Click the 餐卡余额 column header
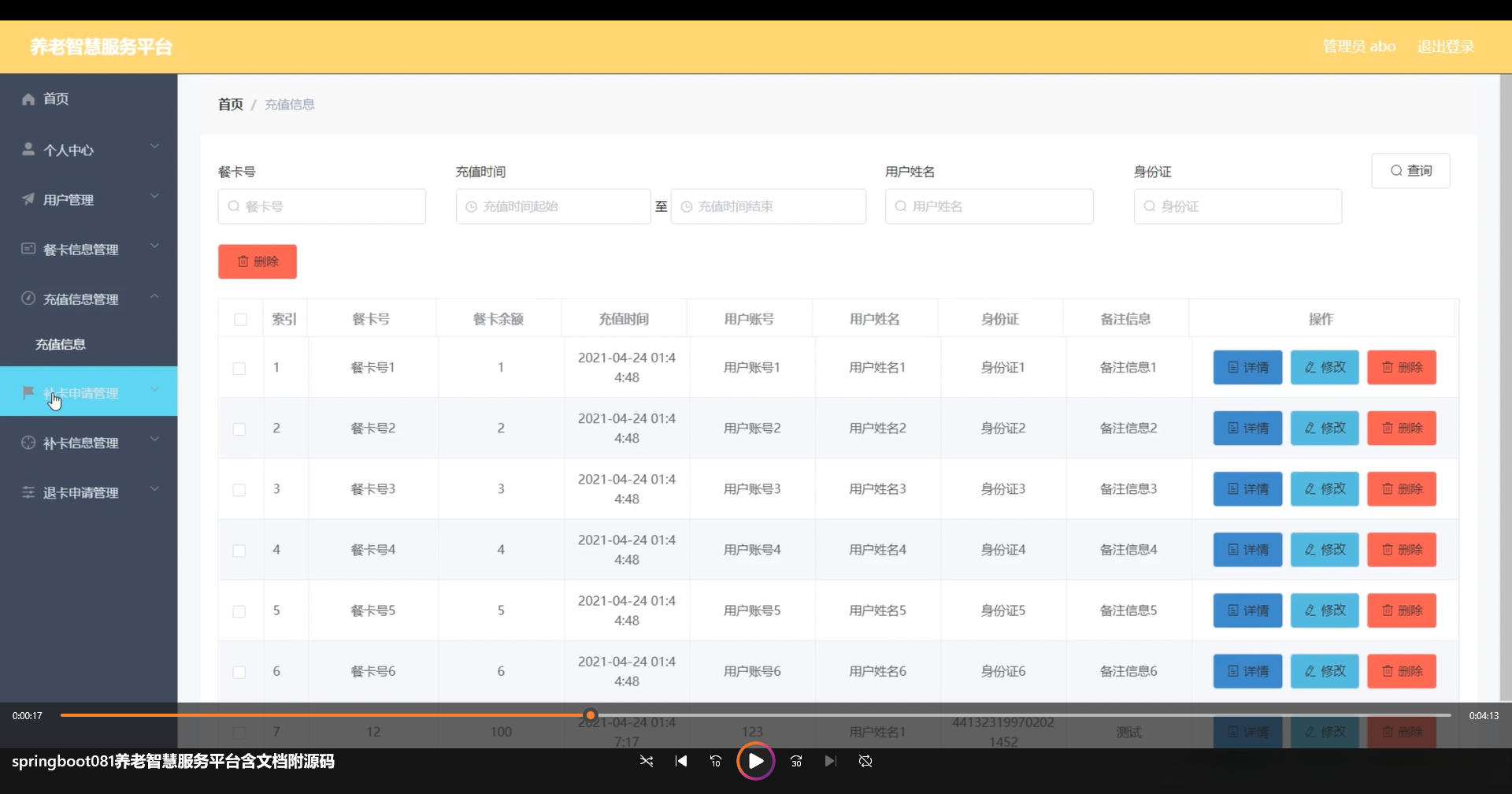 point(498,319)
